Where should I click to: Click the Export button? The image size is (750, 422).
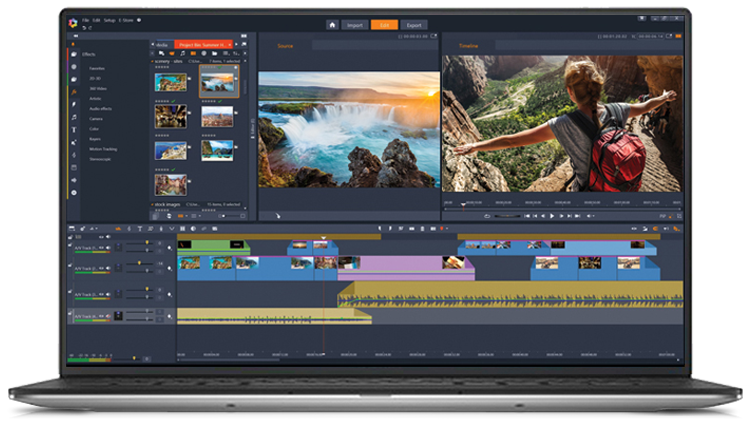click(x=415, y=24)
